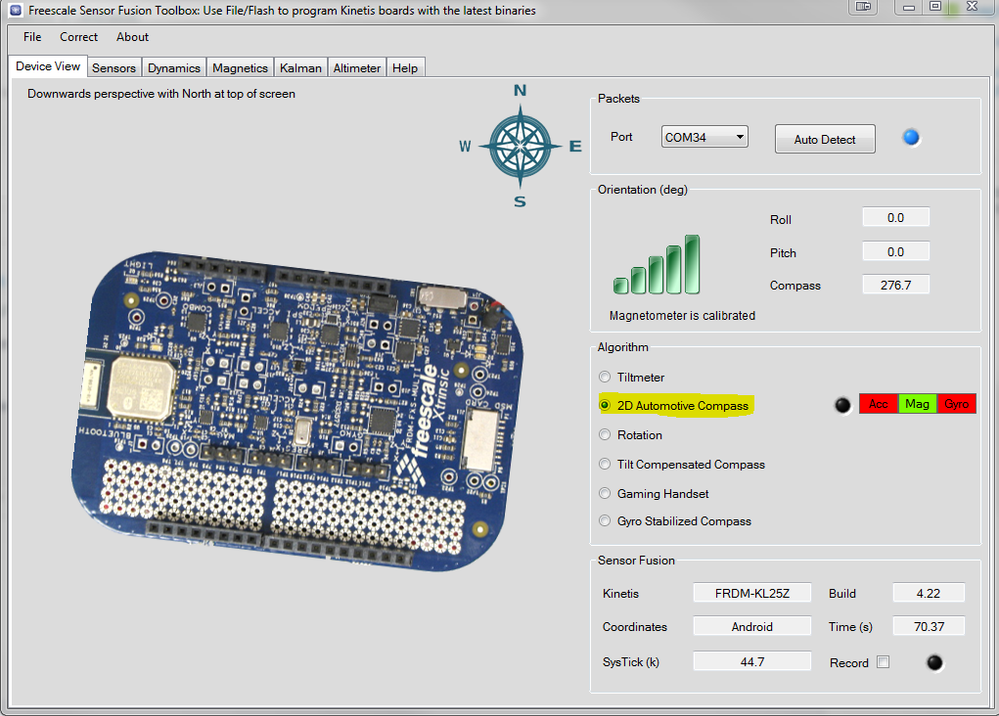Switch to the Magnetics tab
The image size is (999, 716).
(x=239, y=67)
